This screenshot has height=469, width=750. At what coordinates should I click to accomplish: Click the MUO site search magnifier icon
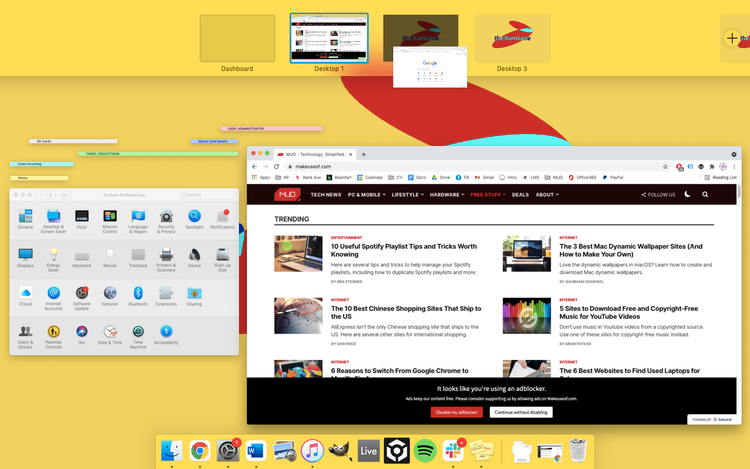click(705, 195)
